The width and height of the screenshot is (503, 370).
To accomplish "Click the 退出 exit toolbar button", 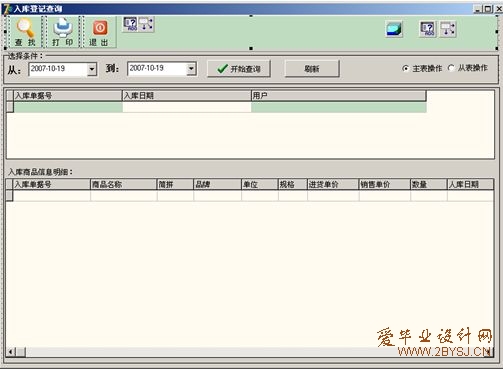I will click(99, 32).
